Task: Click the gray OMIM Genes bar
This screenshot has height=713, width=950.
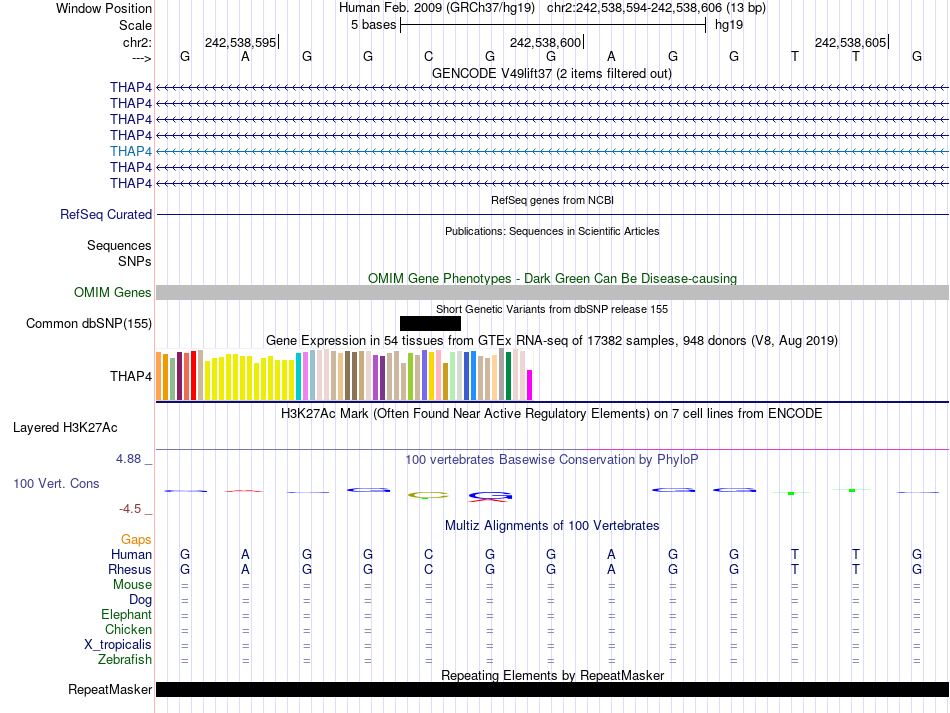Action: [552, 292]
